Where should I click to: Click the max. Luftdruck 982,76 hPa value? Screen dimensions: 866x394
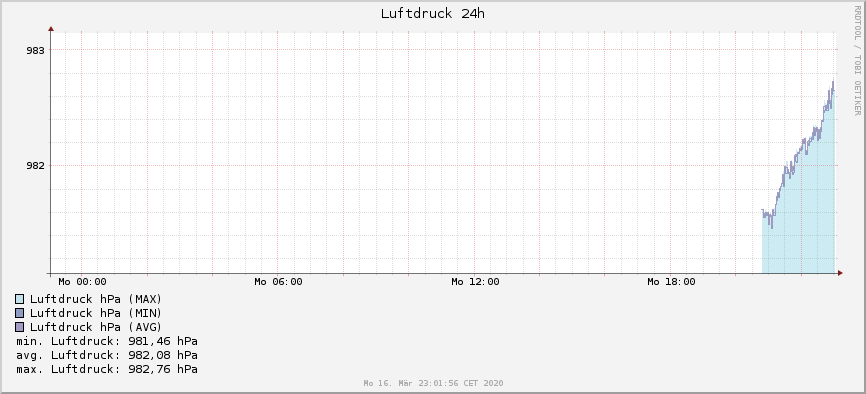pyautogui.click(x=107, y=369)
